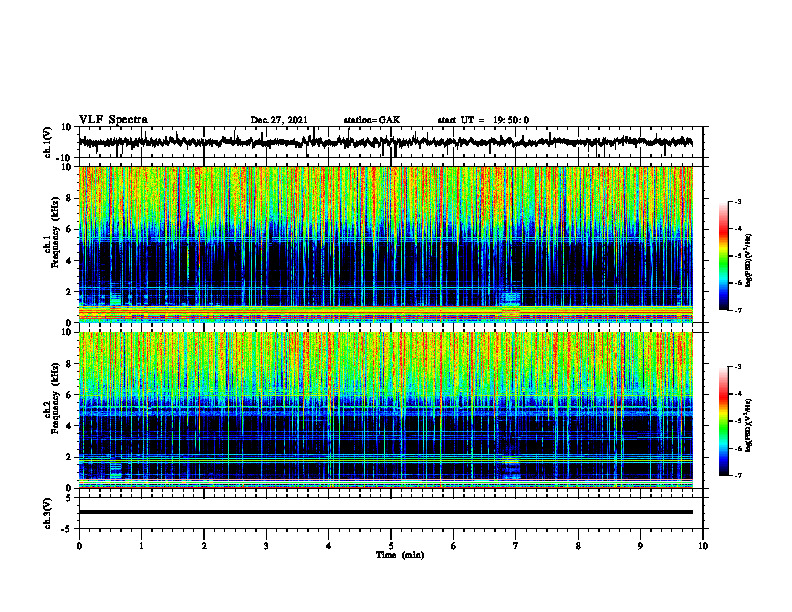
Task: Click time-axis tick label "8"
Action: tap(578, 546)
